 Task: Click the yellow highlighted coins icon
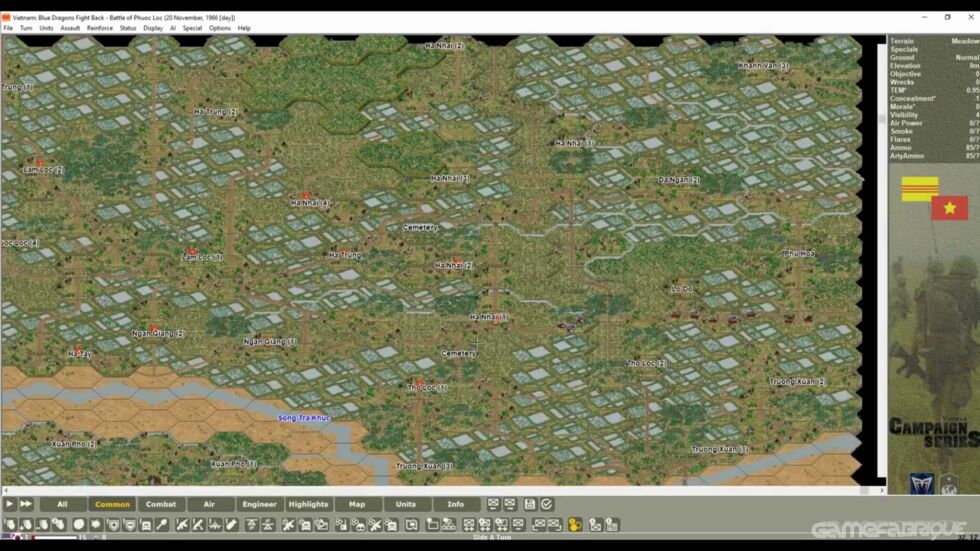point(575,525)
